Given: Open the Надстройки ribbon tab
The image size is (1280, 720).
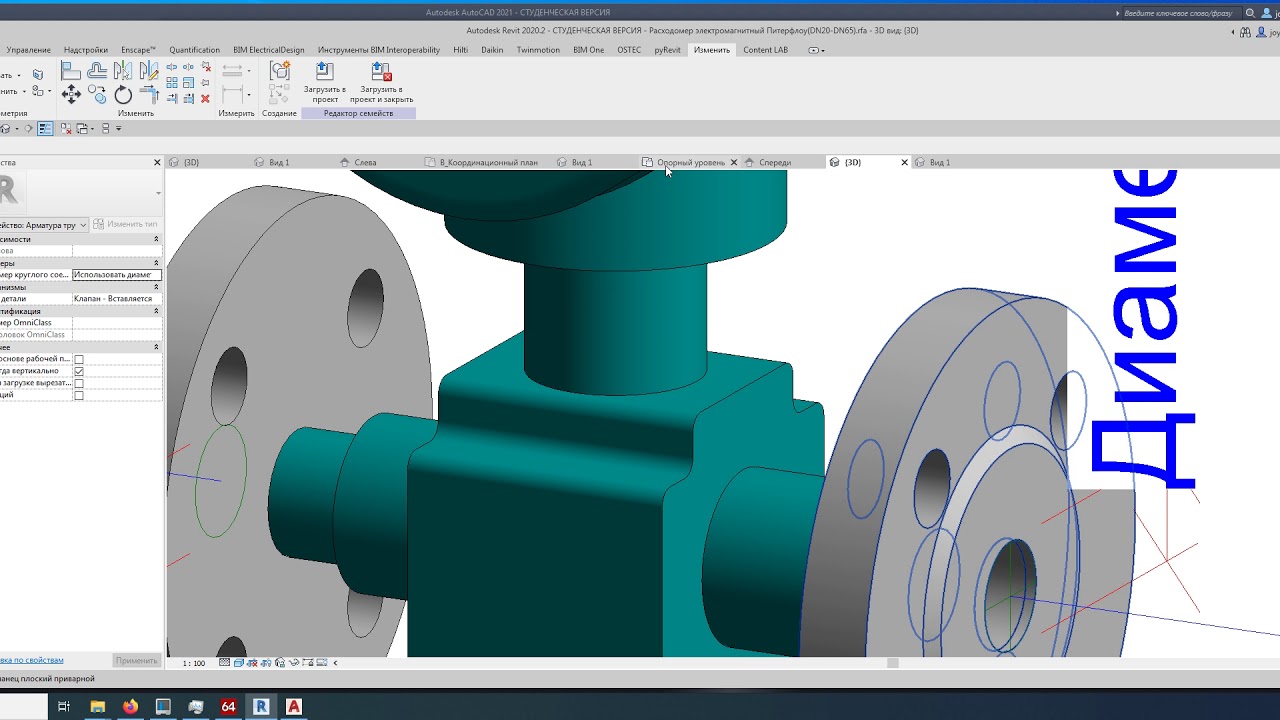Looking at the screenshot, I should pyautogui.click(x=86, y=50).
